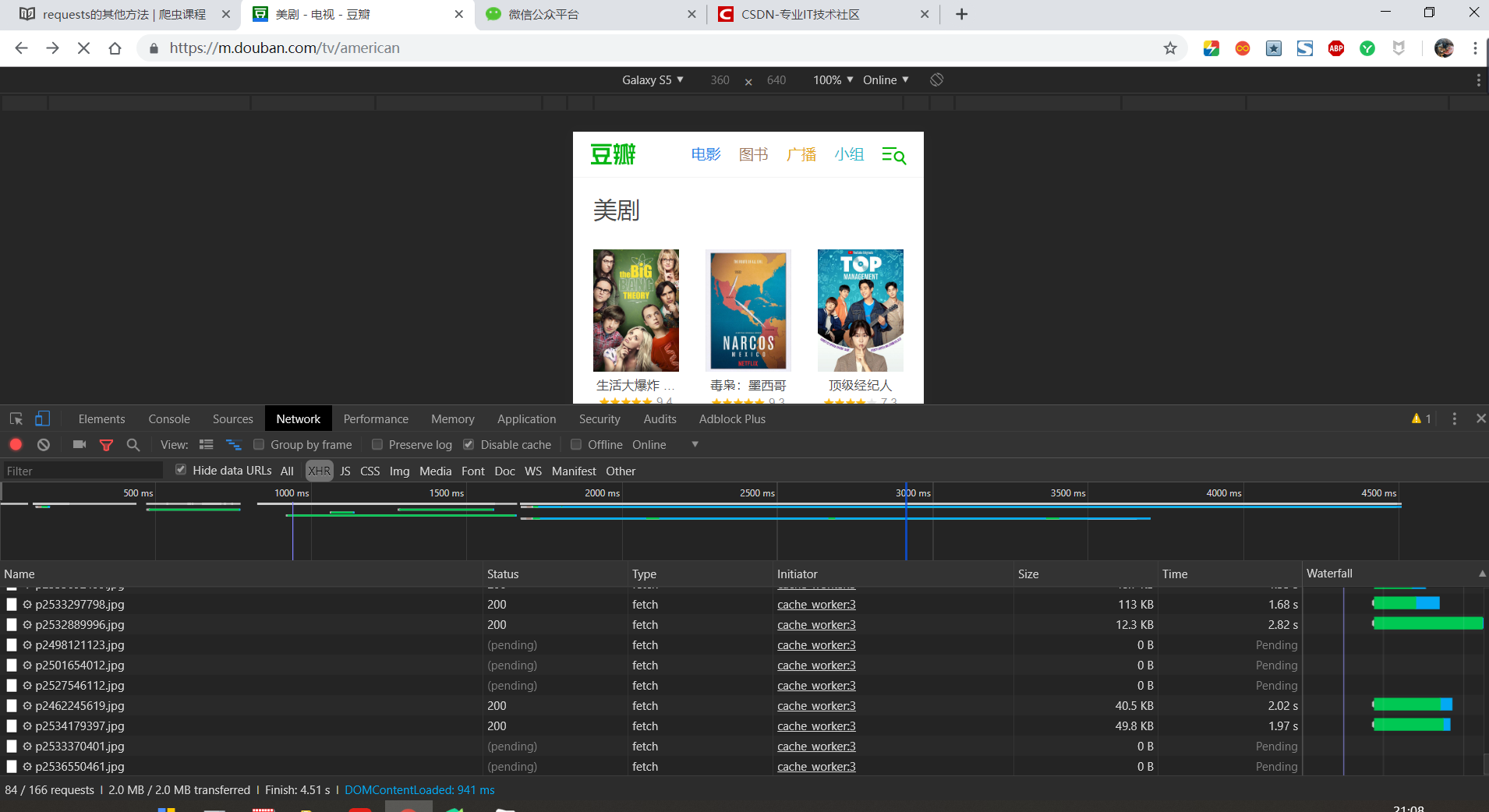This screenshot has height=812, width=1489.
Task: Open the 100% zoom dropdown
Action: (833, 79)
